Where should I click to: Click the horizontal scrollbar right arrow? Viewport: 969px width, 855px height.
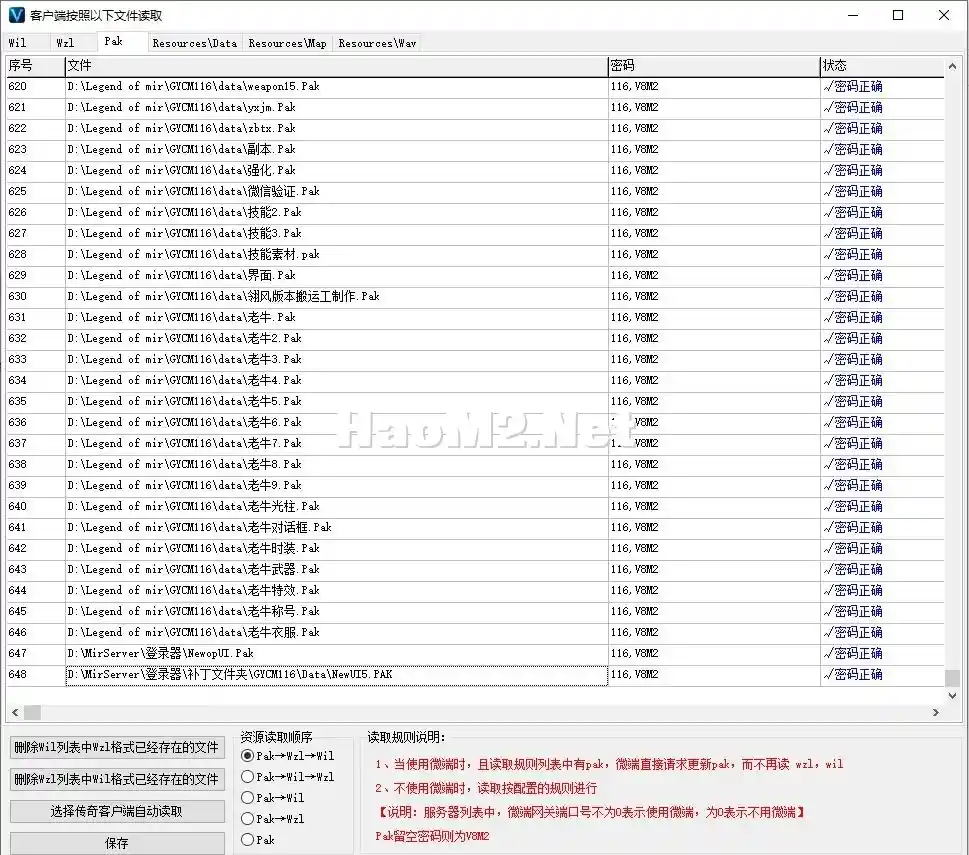(x=936, y=712)
